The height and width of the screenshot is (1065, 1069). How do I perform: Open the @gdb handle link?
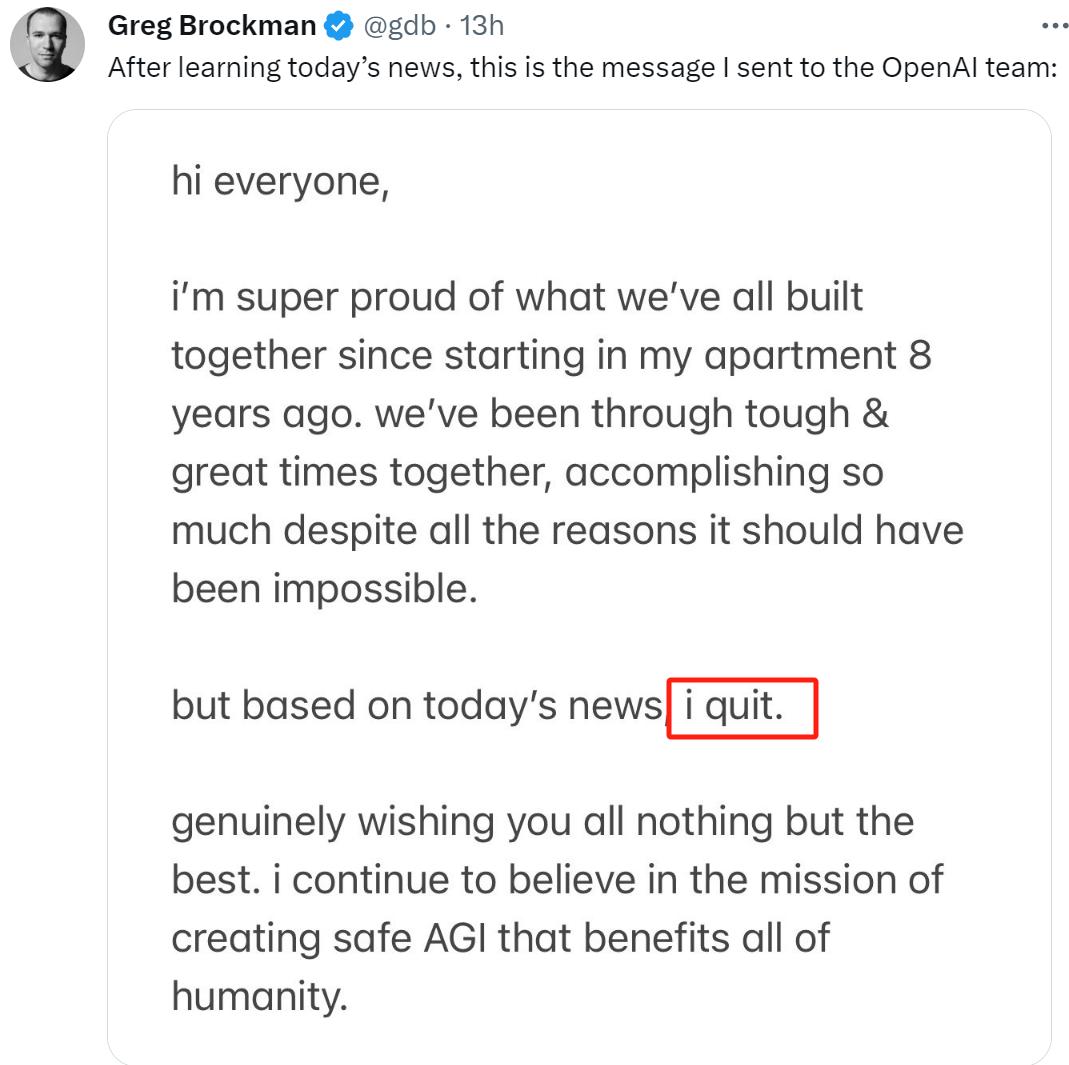pos(399,26)
